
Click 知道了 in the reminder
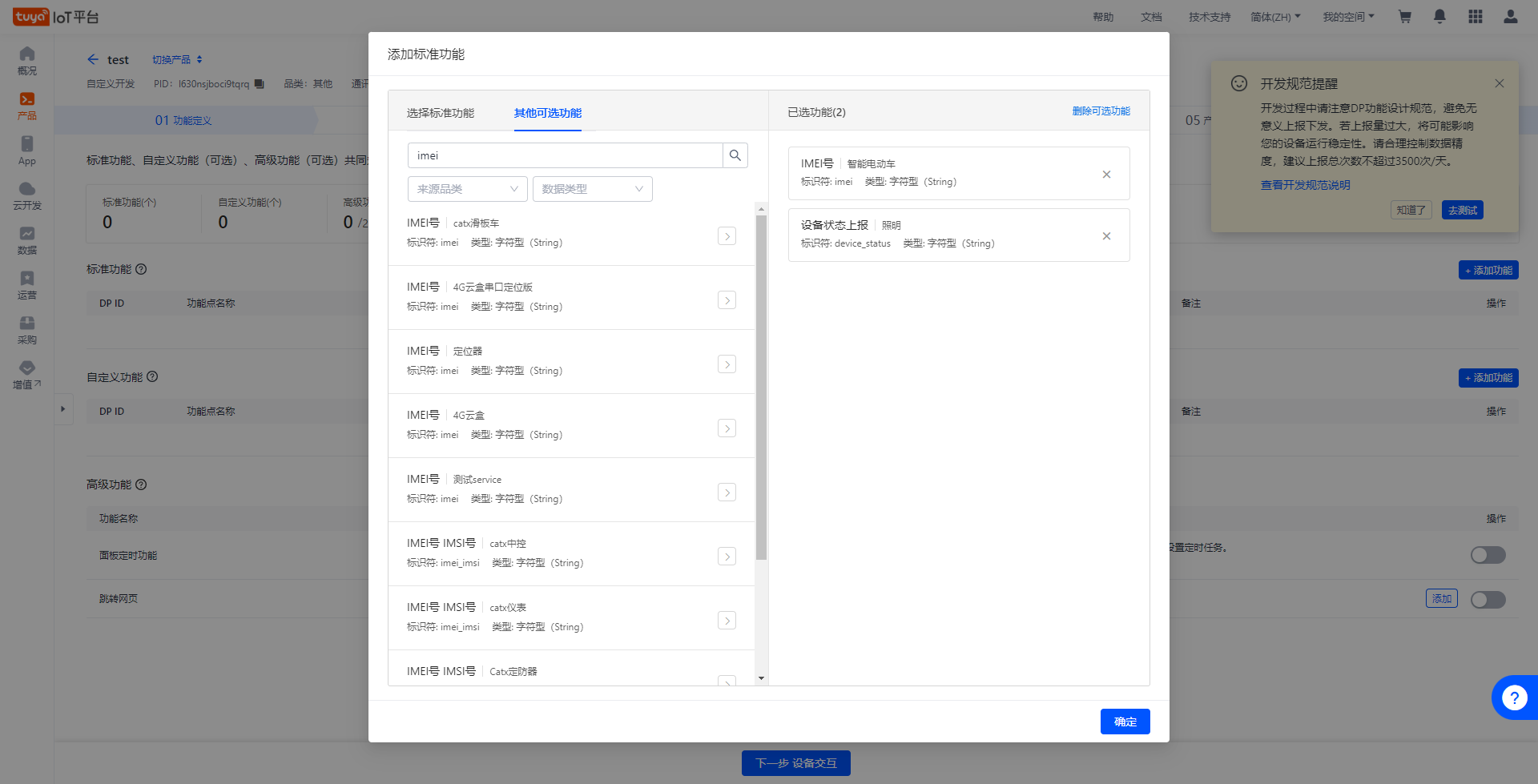1411,210
